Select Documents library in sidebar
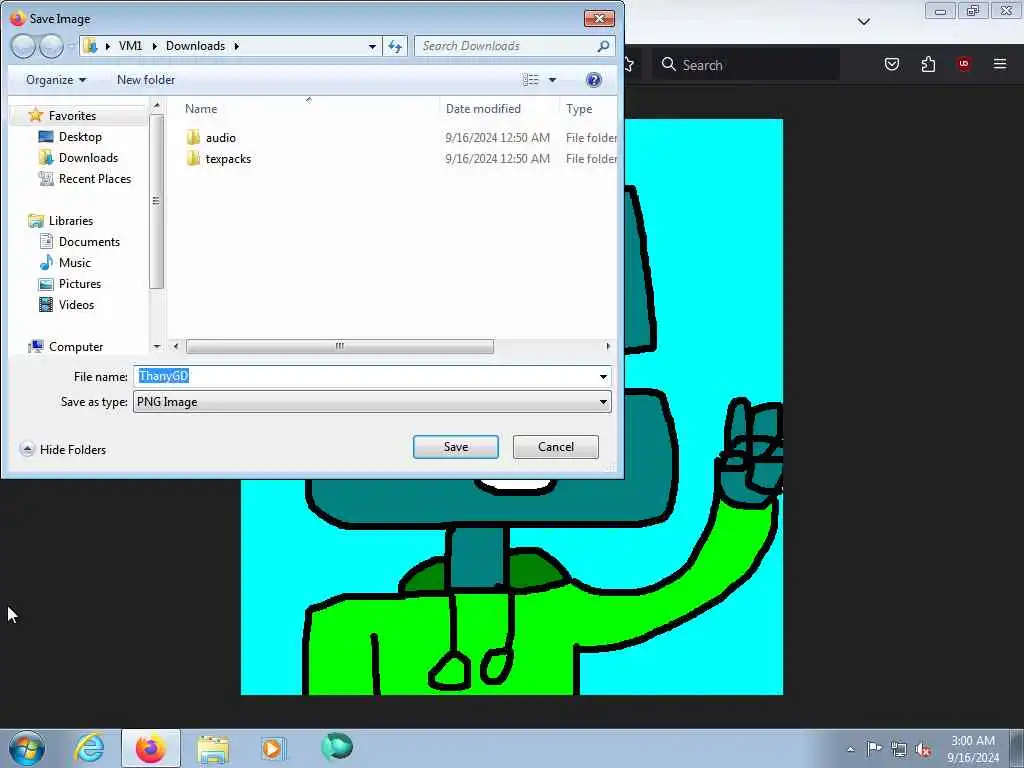 click(x=89, y=242)
